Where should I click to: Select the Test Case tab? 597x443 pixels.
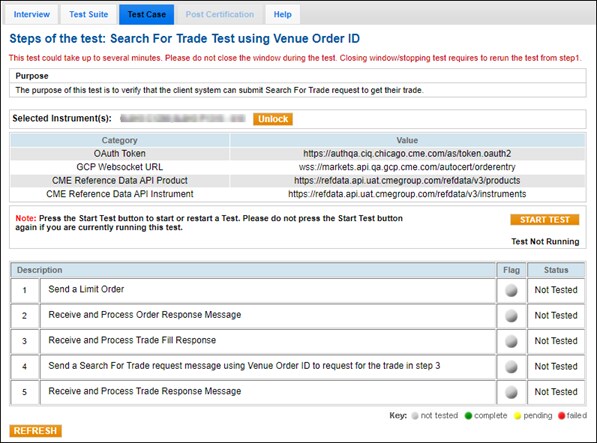pos(147,14)
